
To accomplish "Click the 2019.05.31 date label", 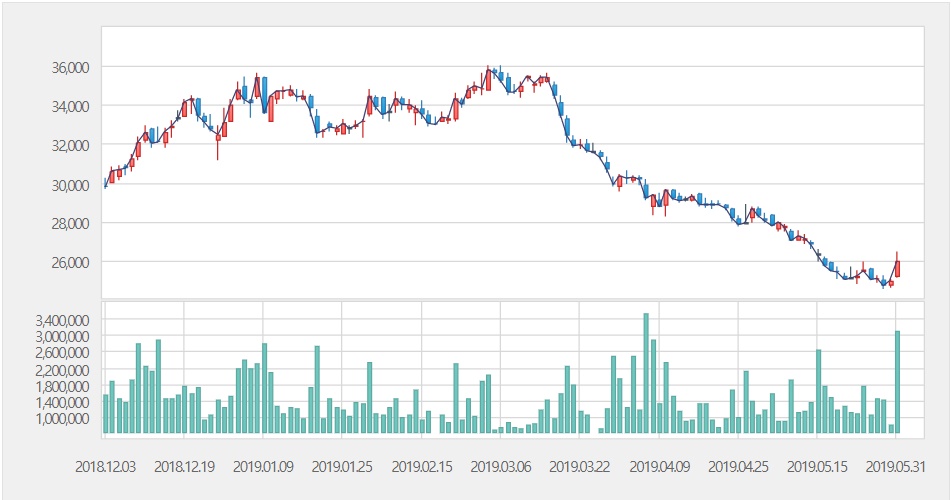I will coord(896,466).
